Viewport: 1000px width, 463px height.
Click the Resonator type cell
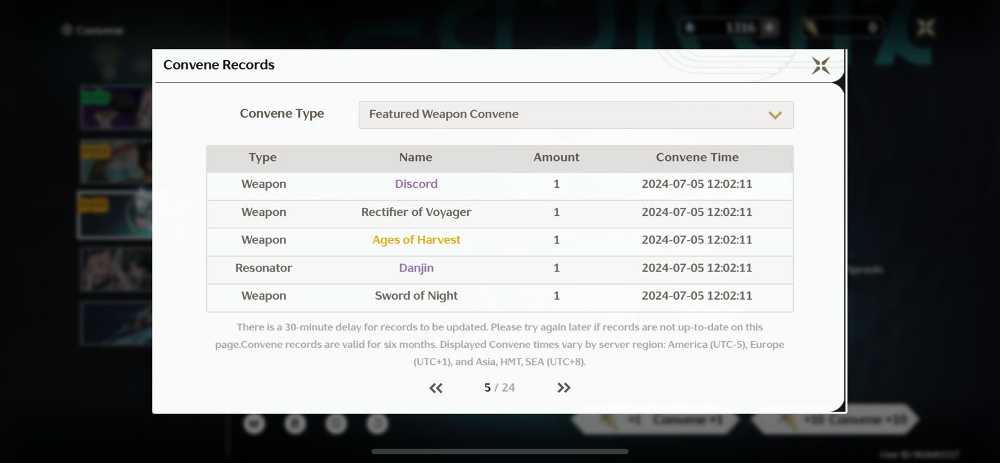coord(263,268)
